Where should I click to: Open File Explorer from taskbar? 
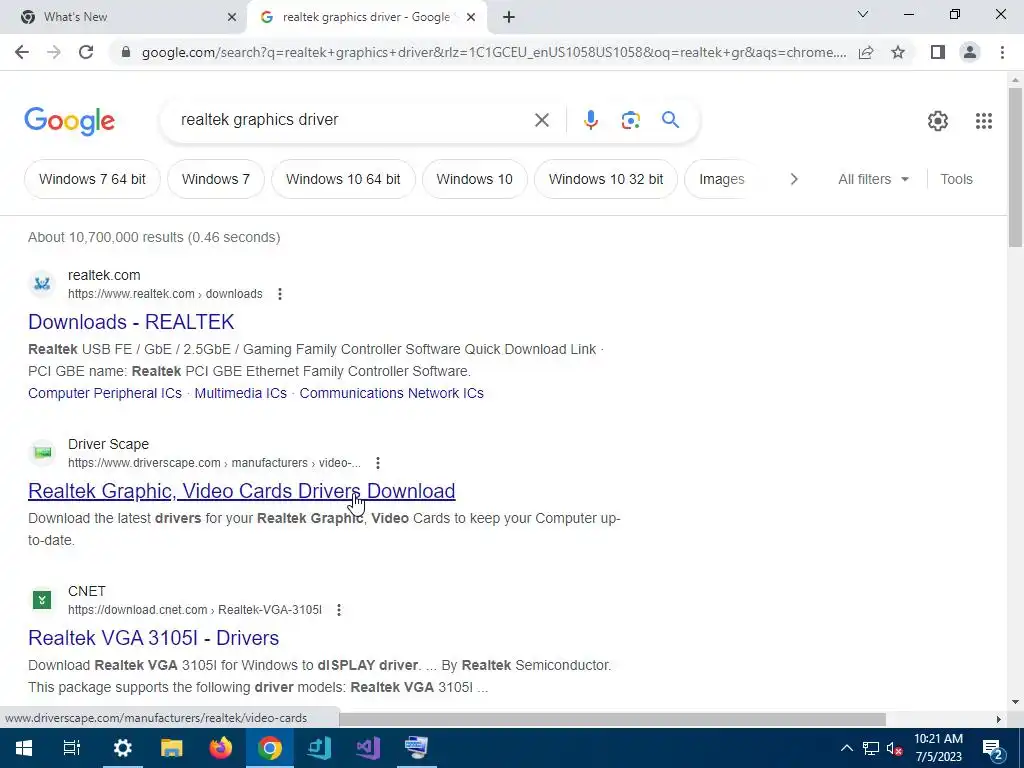coord(172,748)
